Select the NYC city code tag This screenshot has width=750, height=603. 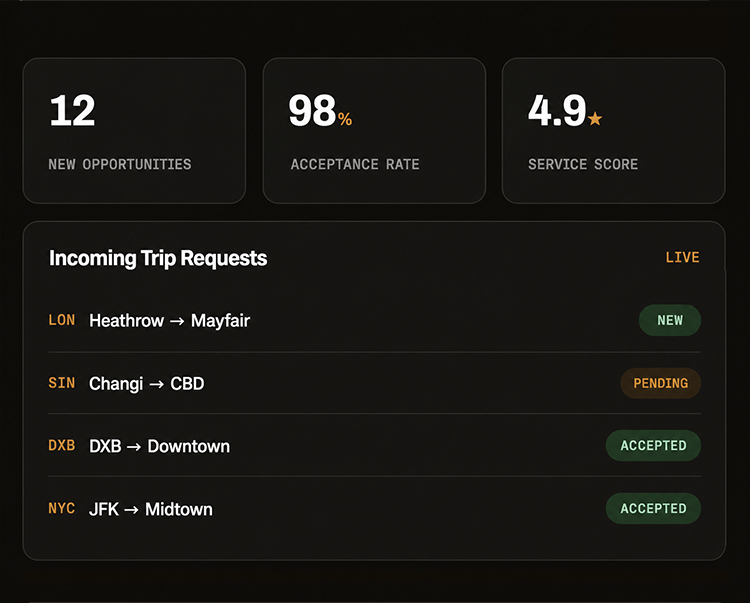click(62, 508)
